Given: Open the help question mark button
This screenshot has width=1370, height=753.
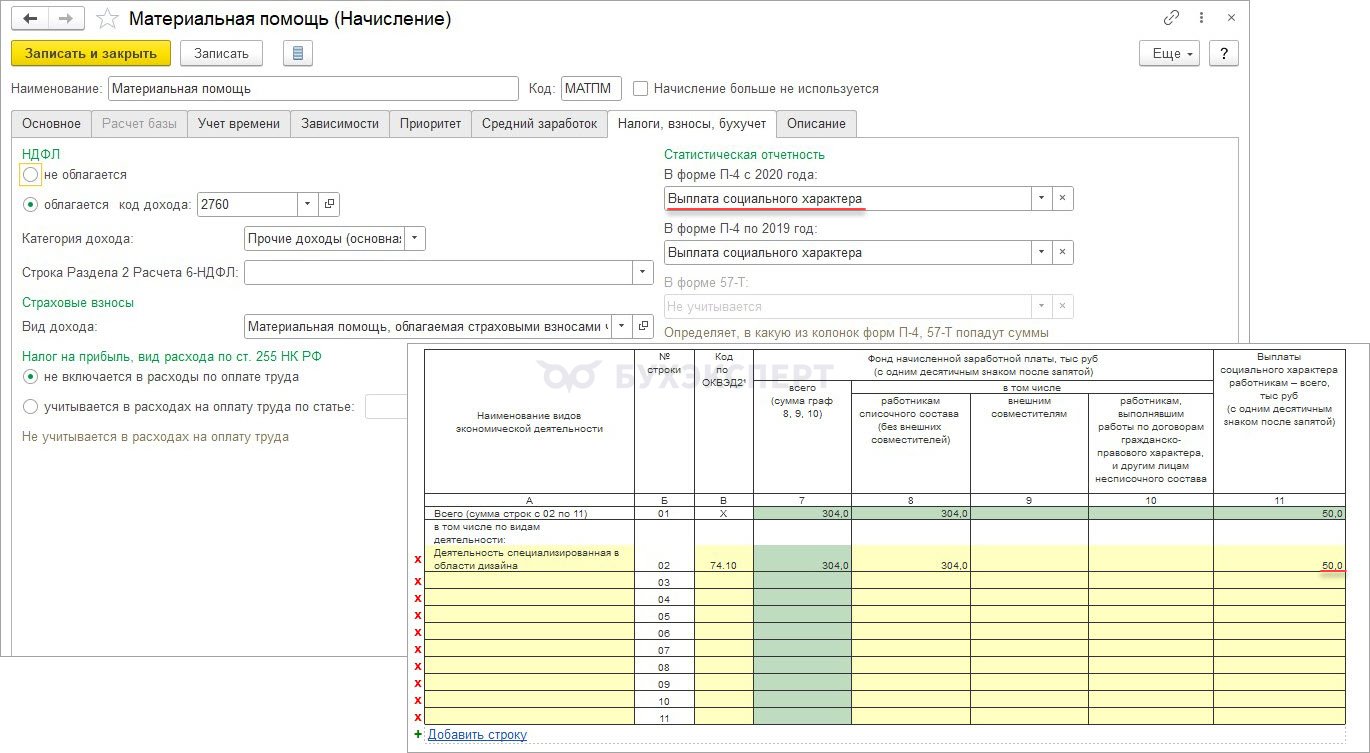Looking at the screenshot, I should (x=1224, y=53).
